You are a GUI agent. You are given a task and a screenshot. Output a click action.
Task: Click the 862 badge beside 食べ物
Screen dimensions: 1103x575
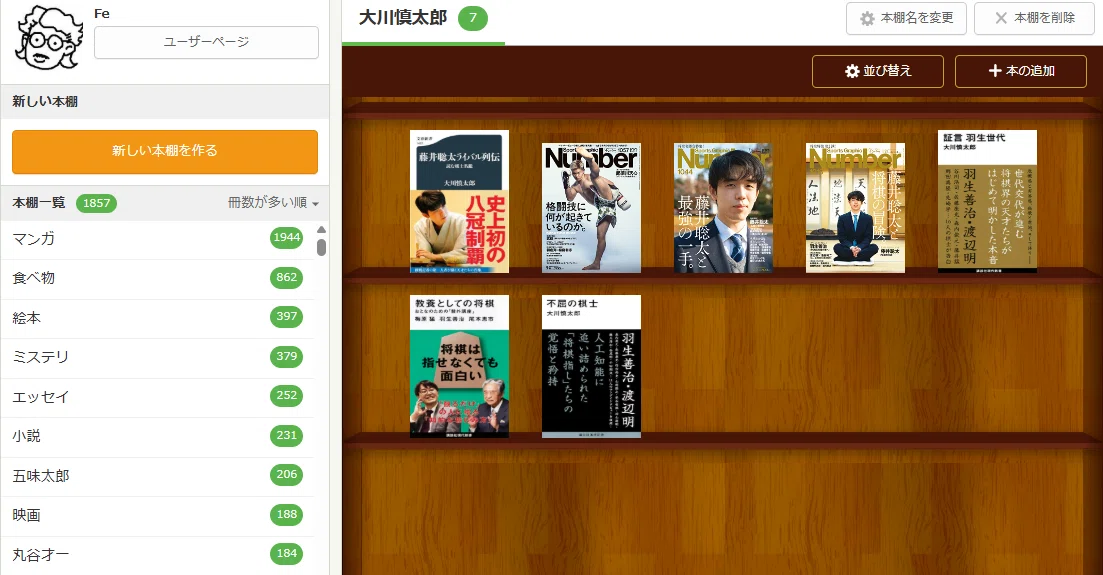pyautogui.click(x=286, y=277)
